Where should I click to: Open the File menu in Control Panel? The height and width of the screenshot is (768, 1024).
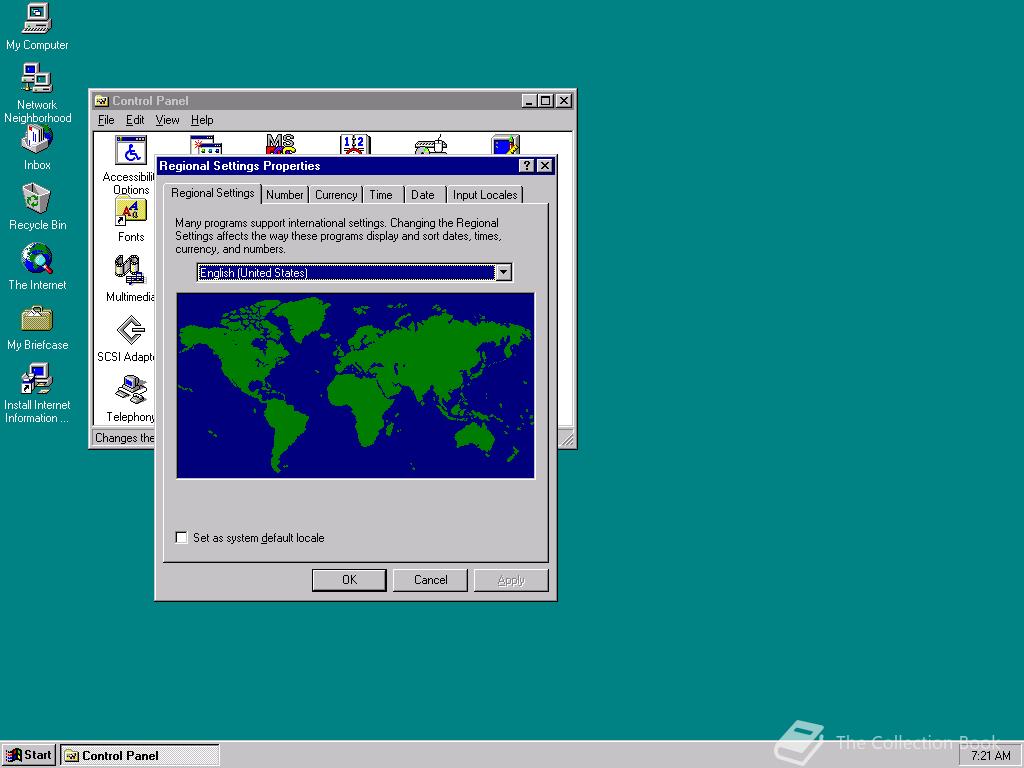[x=106, y=120]
